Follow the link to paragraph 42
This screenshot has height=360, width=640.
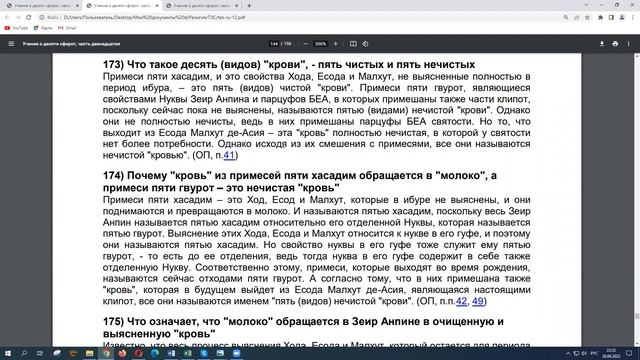click(461, 301)
